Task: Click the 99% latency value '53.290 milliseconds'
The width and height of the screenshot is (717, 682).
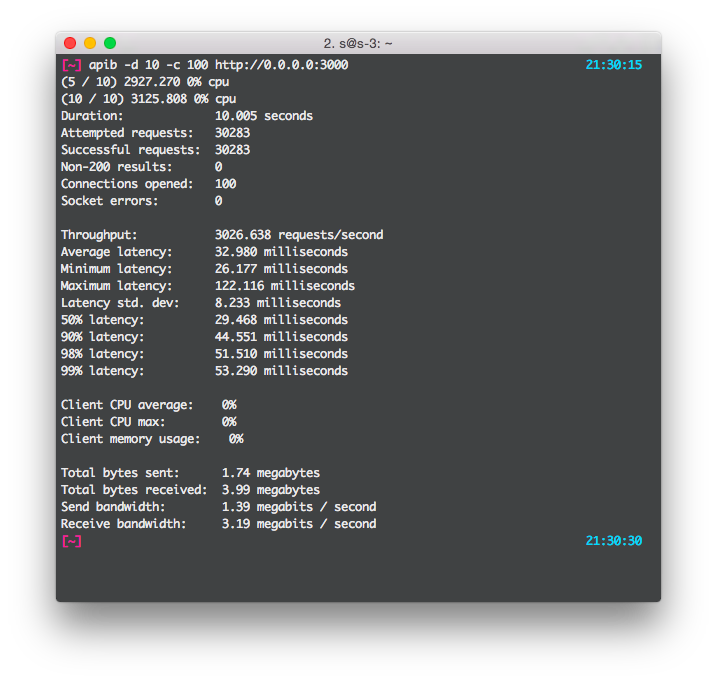Action: click(281, 371)
